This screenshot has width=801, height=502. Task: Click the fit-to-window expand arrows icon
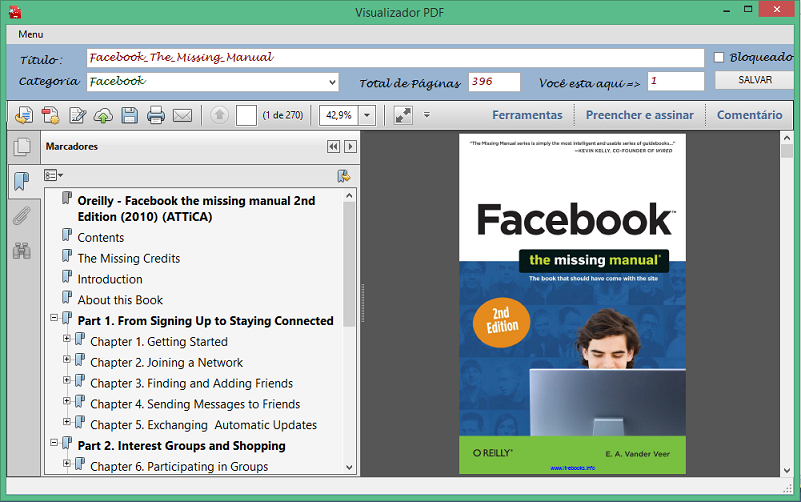pos(403,115)
